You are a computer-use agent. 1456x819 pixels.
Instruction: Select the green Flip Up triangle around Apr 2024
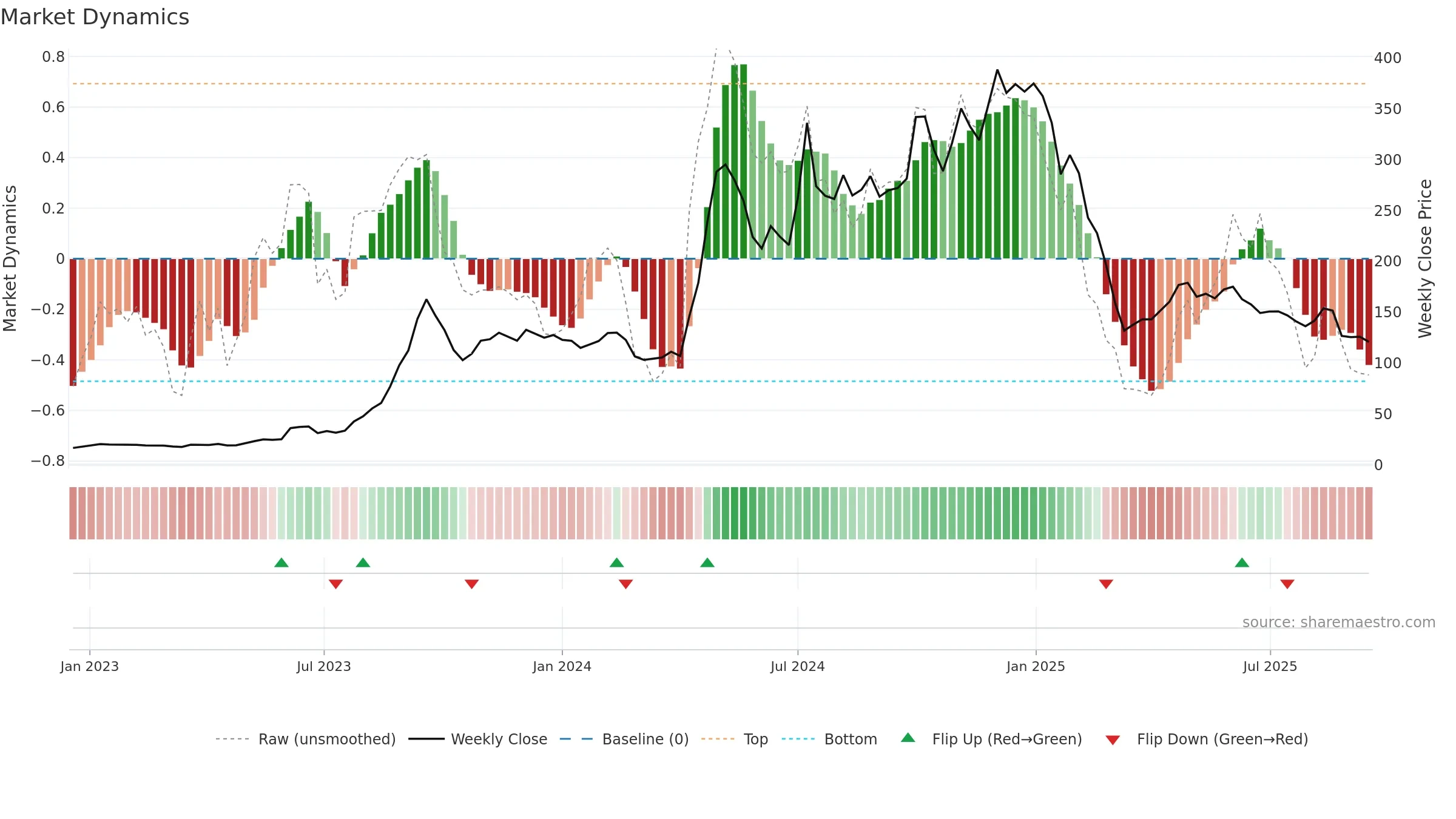point(707,562)
